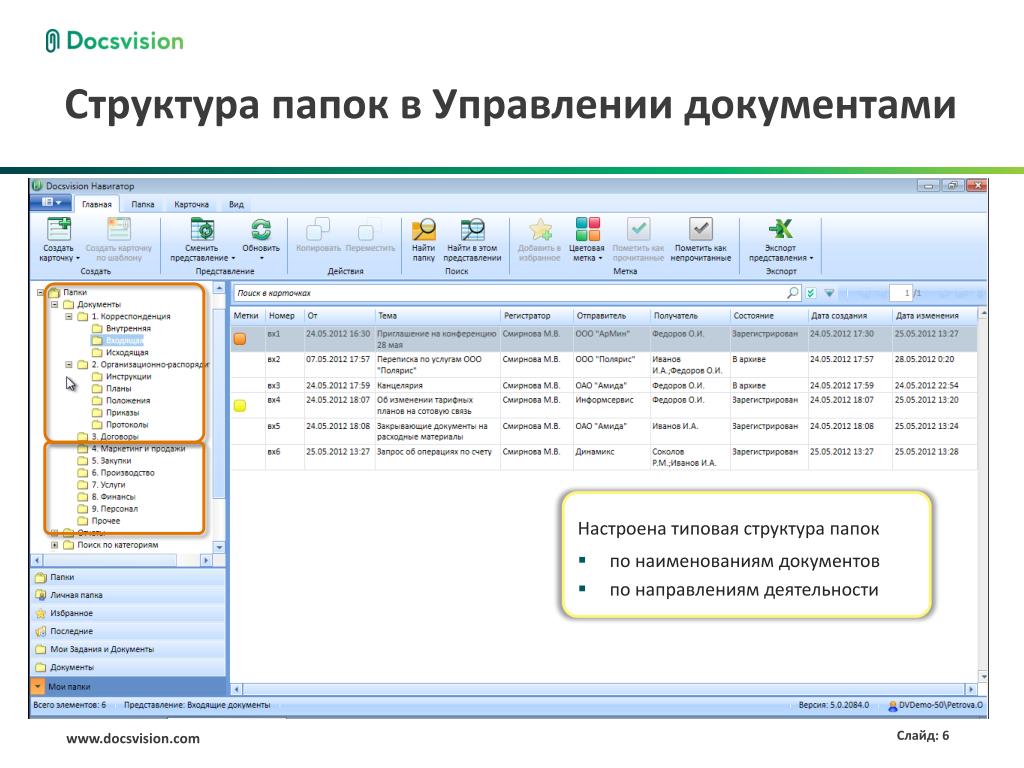Click Создать карточку по шаблону icon
The height and width of the screenshot is (768, 1024).
[119, 229]
